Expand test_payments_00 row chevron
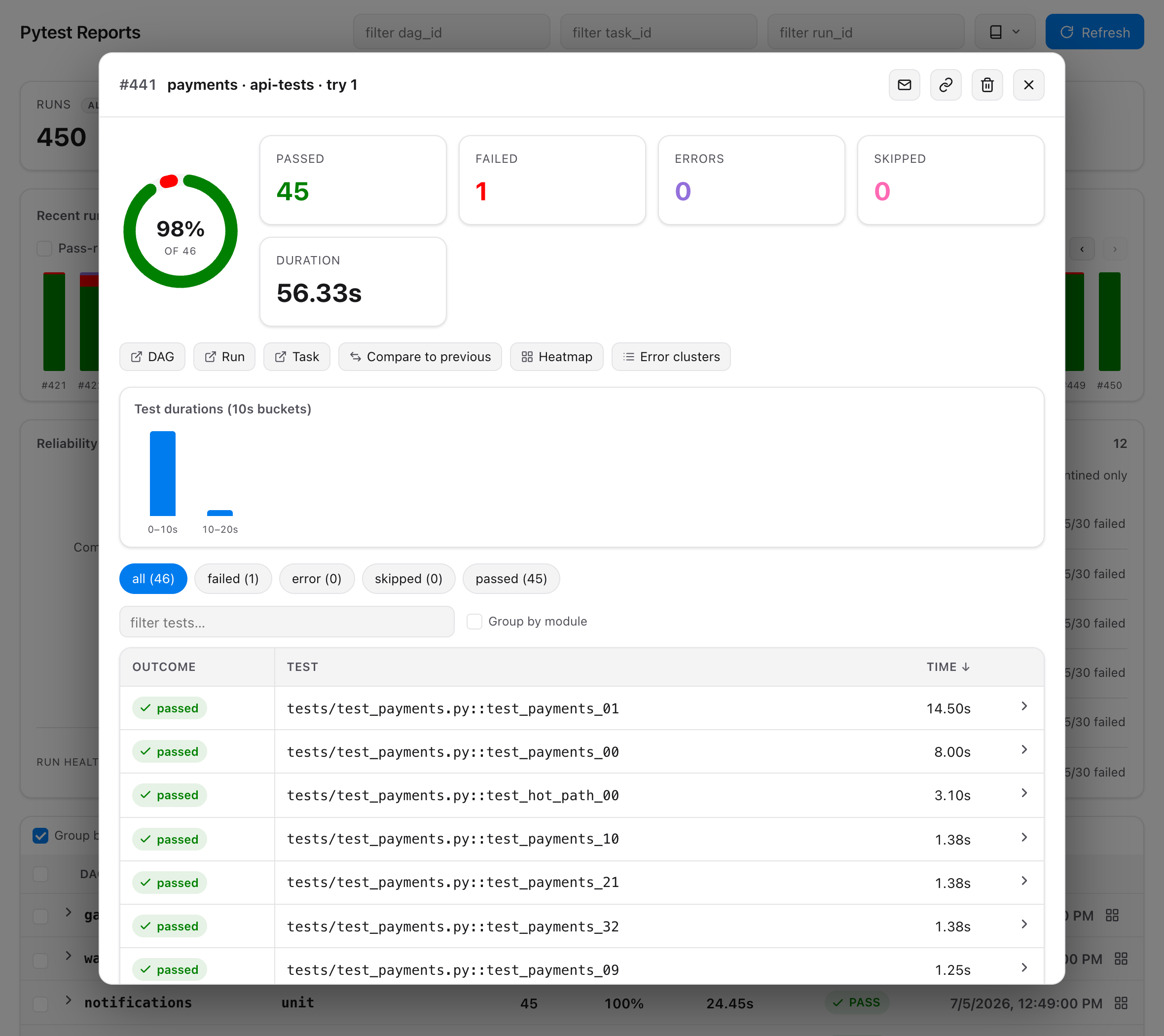The height and width of the screenshot is (1036, 1164). pyautogui.click(x=1024, y=749)
